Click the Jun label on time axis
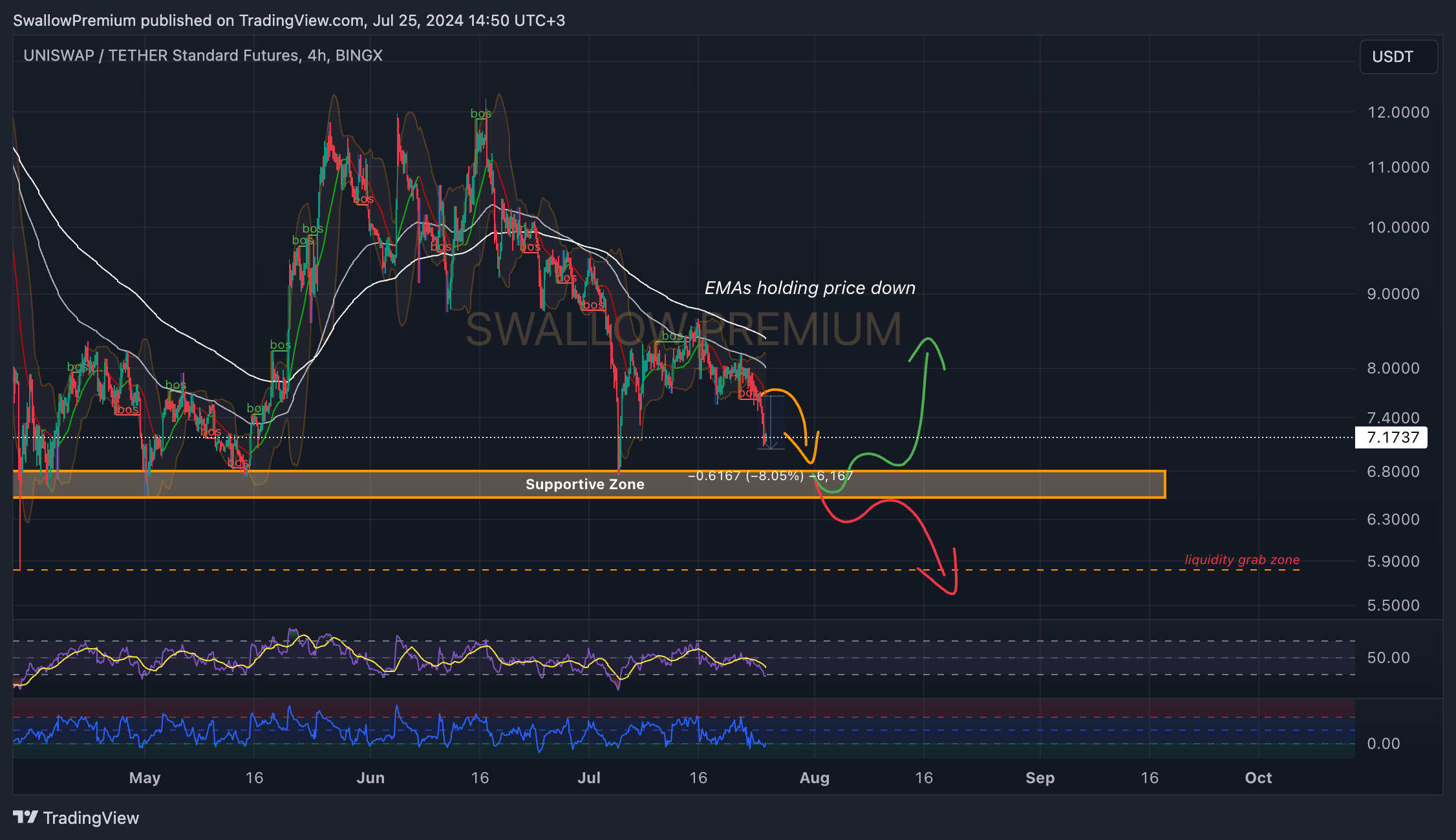 click(370, 778)
